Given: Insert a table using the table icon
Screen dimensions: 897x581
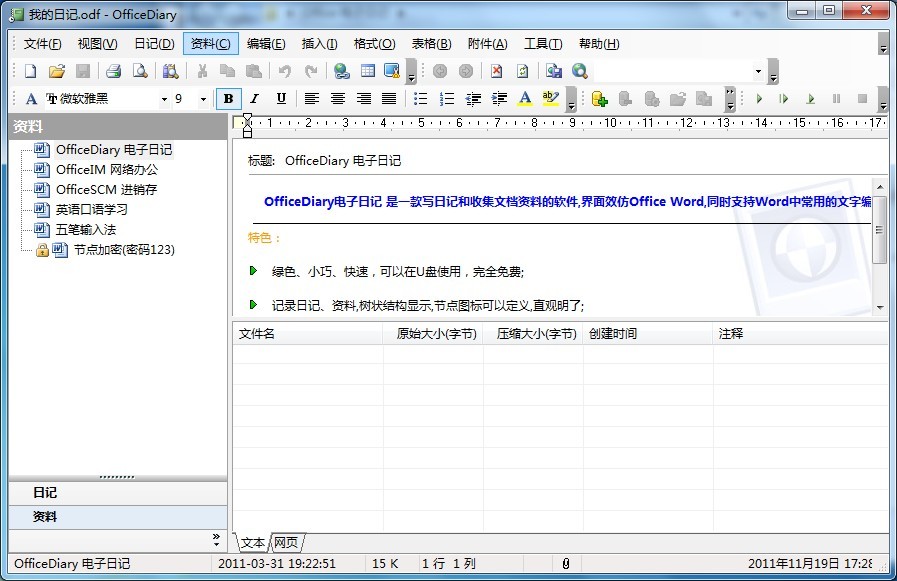Looking at the screenshot, I should pyautogui.click(x=368, y=71).
